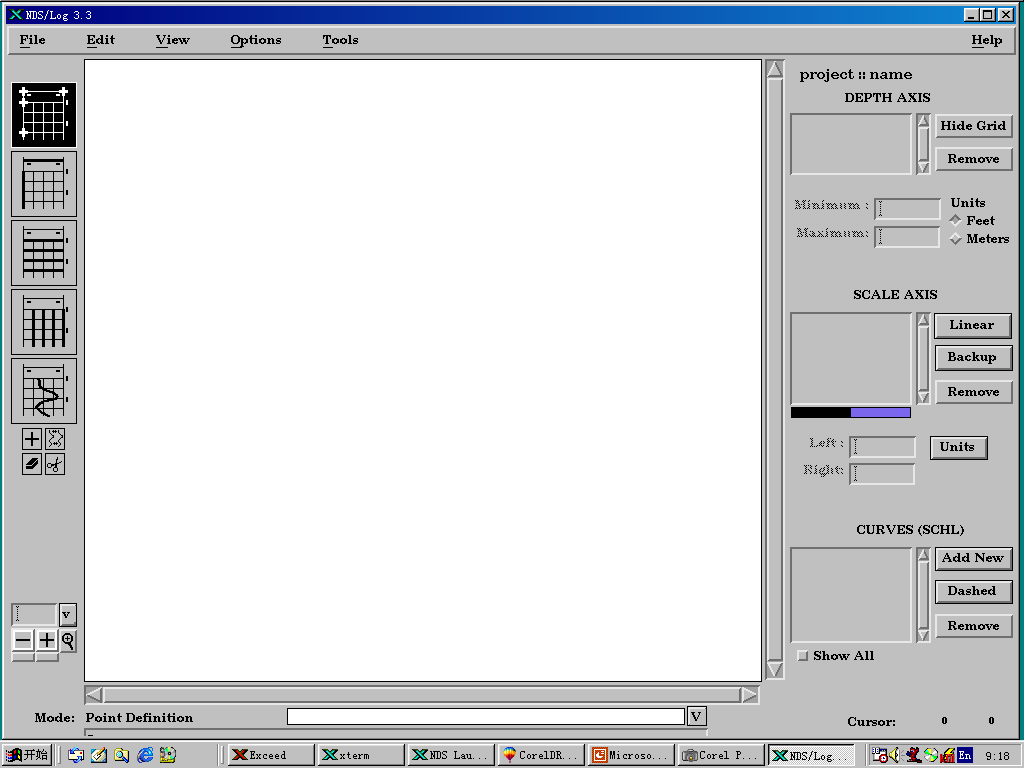Click the magnifier zoom icon
Image resolution: width=1024 pixels, height=768 pixels.
68,641
